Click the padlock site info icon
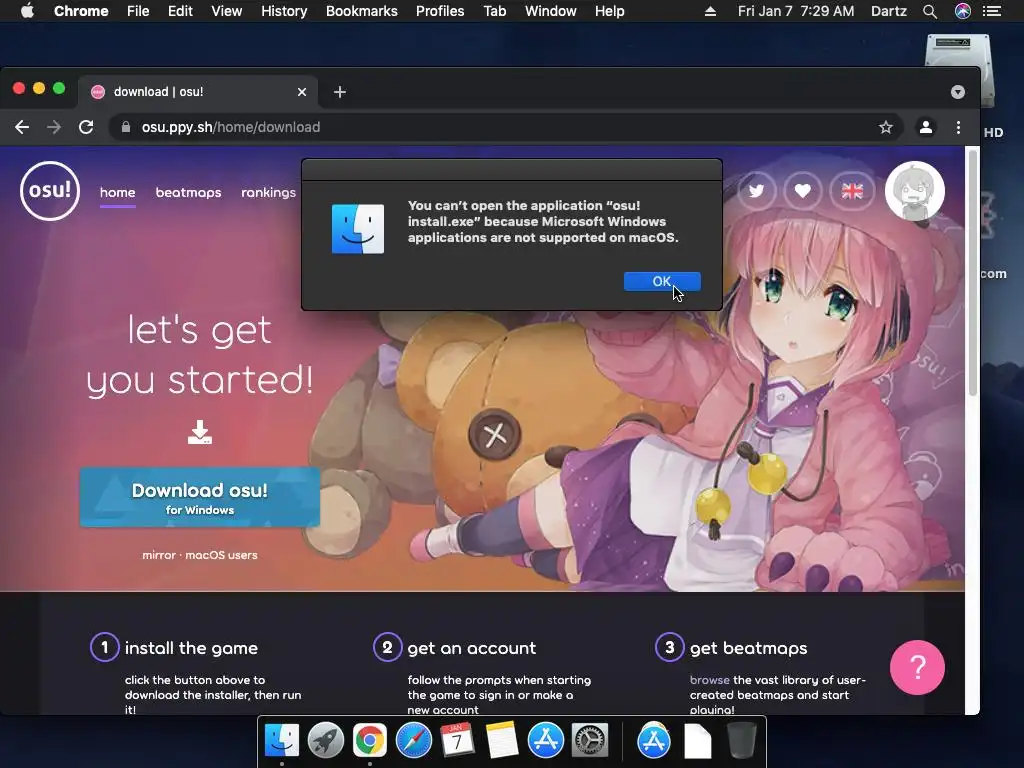The height and width of the screenshot is (768, 1024). point(125,127)
